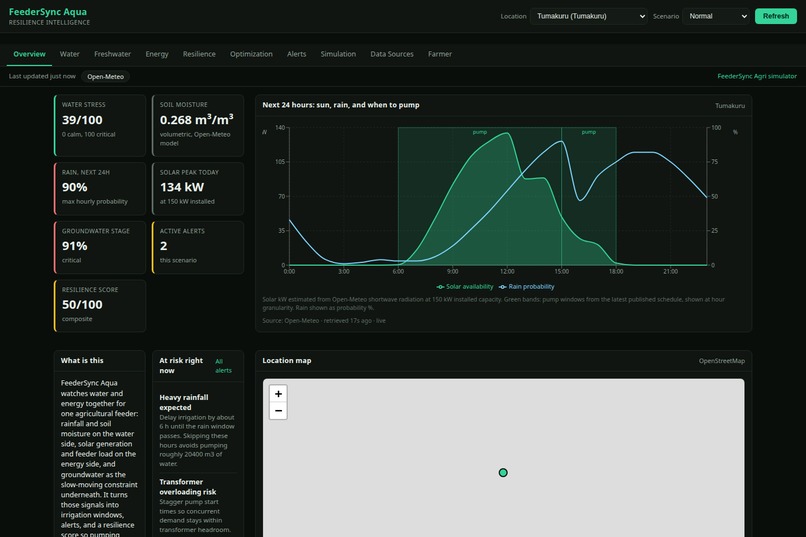Click the At risk right now heading

coord(181,365)
